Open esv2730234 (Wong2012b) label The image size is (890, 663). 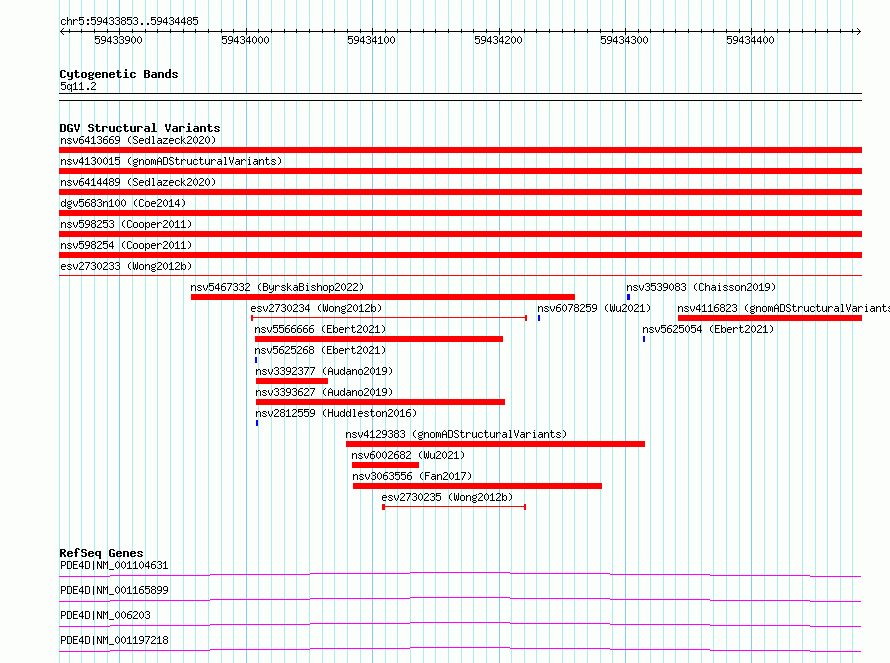316,308
